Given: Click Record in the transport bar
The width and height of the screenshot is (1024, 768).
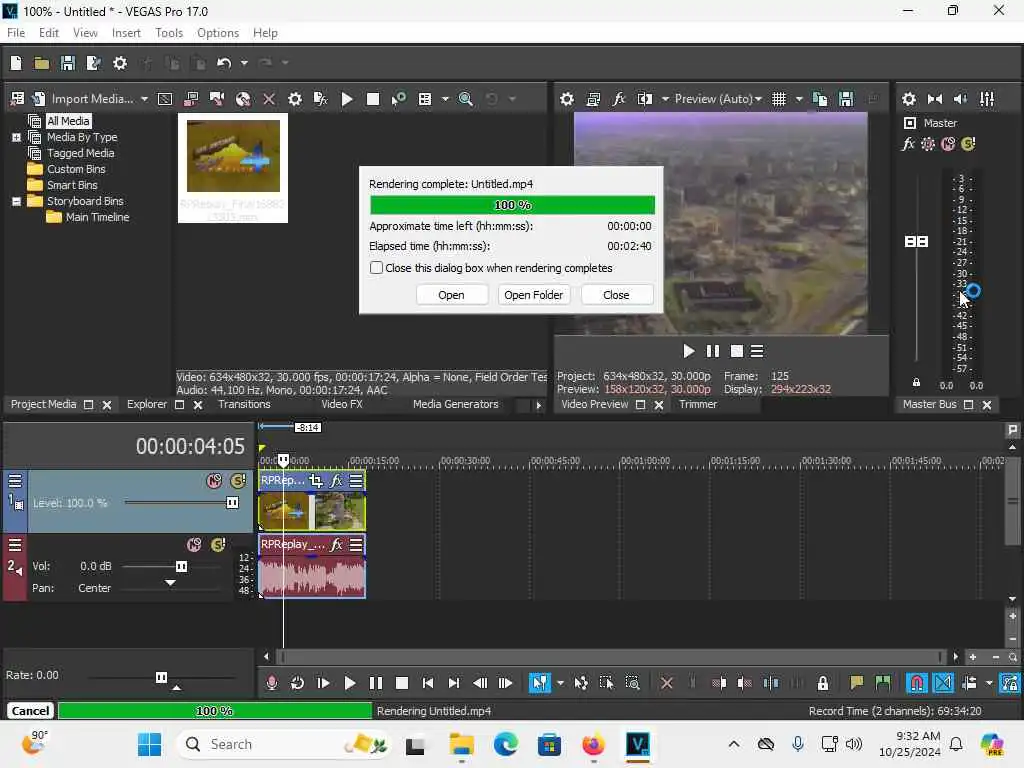Looking at the screenshot, I should (x=272, y=683).
